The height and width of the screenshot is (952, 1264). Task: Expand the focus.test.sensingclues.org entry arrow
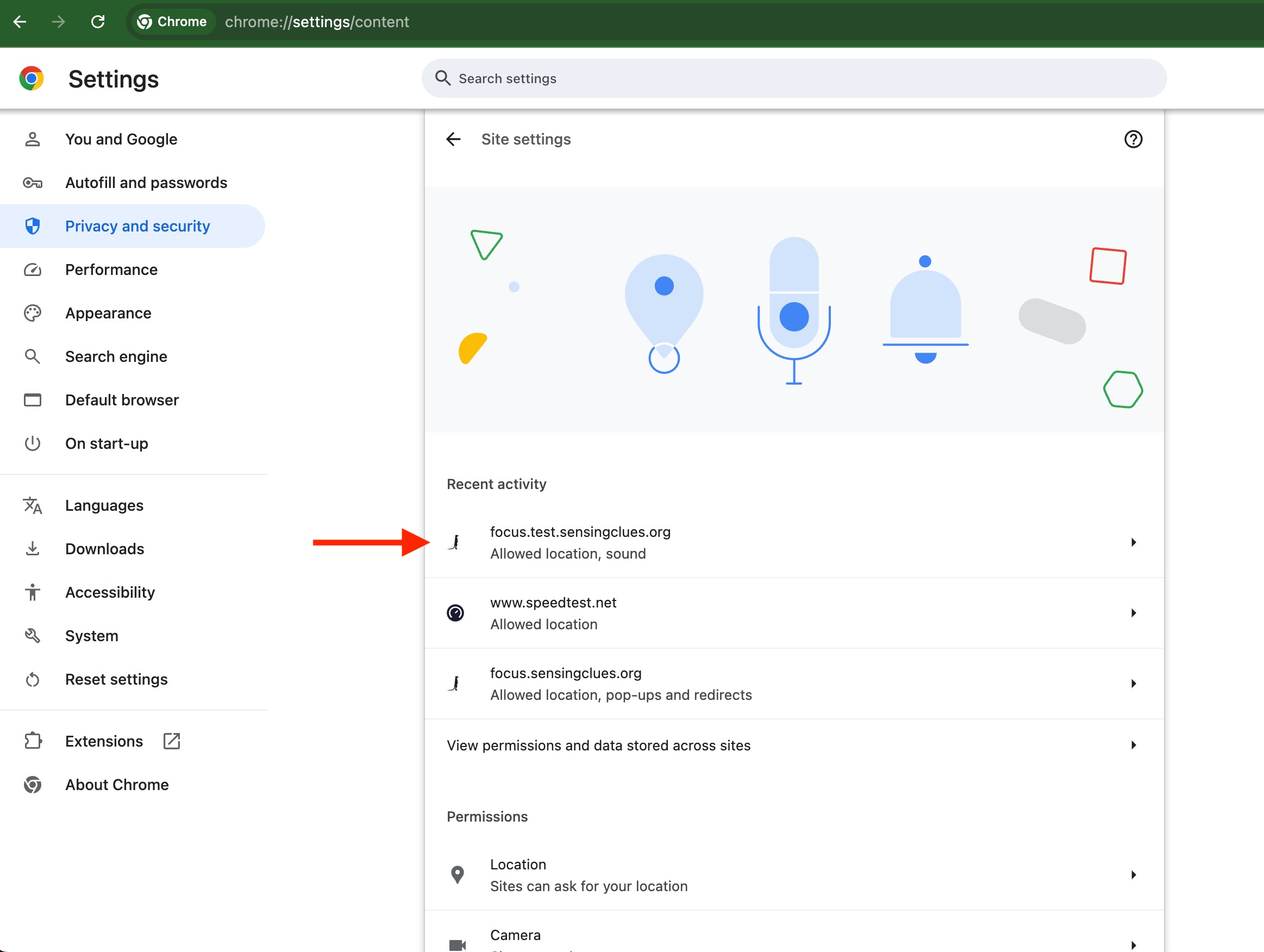point(1132,542)
